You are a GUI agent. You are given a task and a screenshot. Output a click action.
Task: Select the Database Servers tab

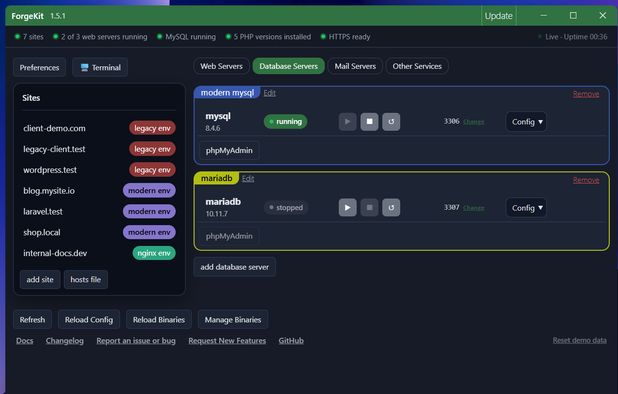289,66
